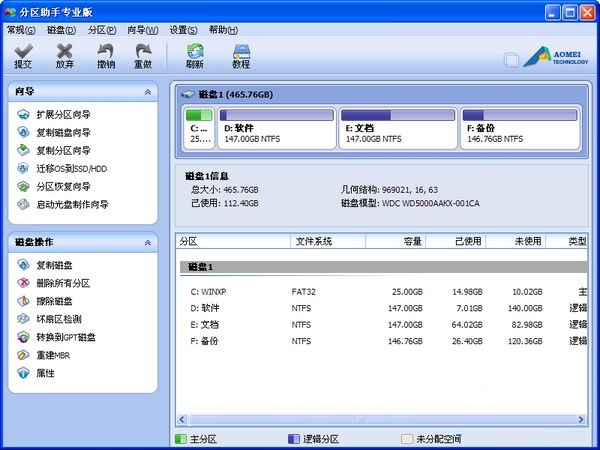
Task: Select the F: 备份 row in partition list
Action: coord(383,341)
